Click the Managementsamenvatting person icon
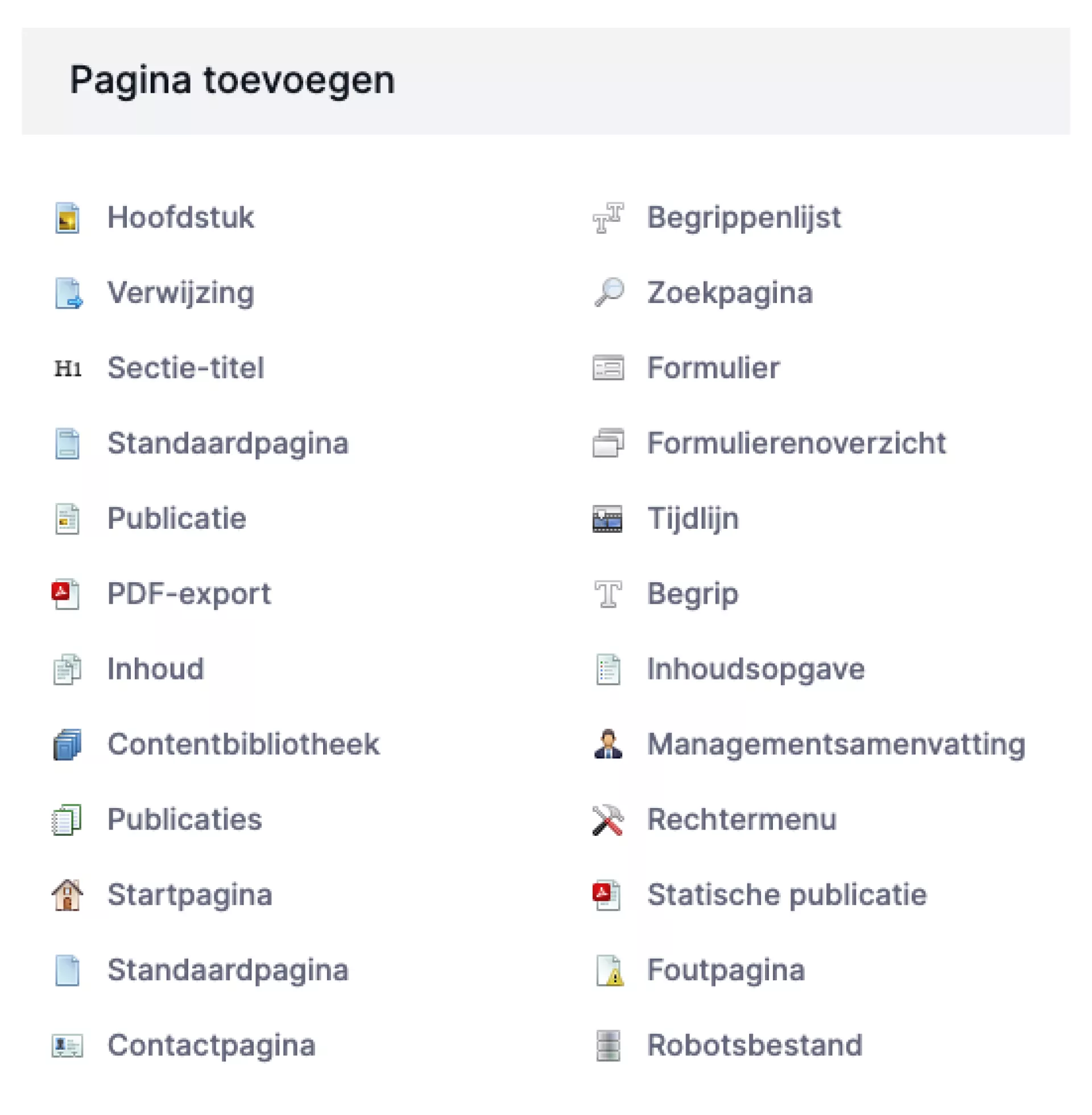 (x=608, y=744)
